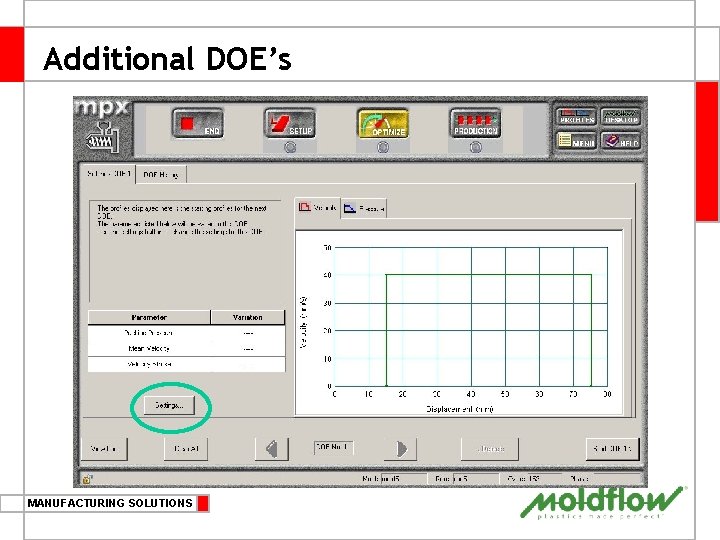The image size is (720, 540).
Task: Click the leftmost bottom bar button
Action: coord(104,449)
